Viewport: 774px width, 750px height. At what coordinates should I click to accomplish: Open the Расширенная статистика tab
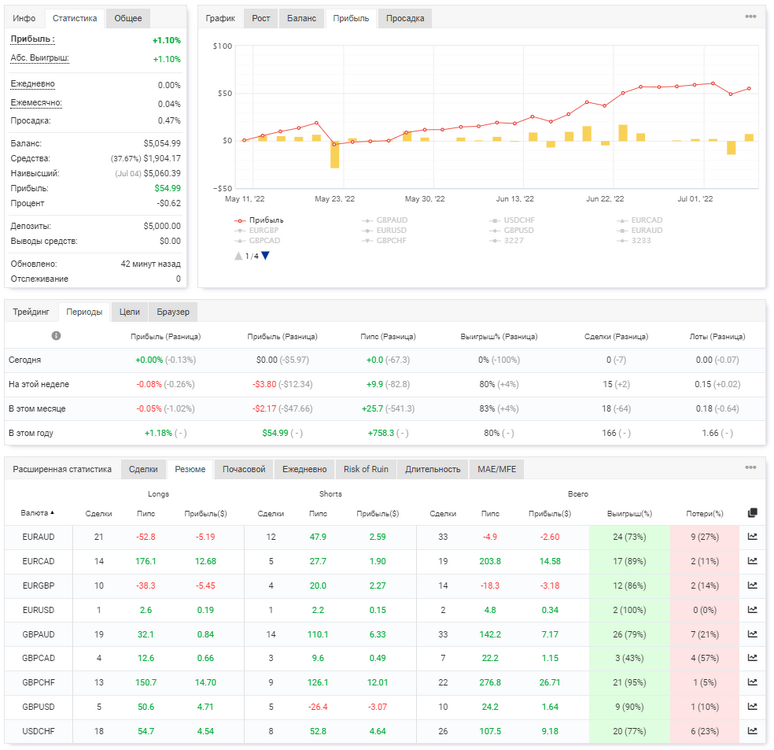(62, 469)
